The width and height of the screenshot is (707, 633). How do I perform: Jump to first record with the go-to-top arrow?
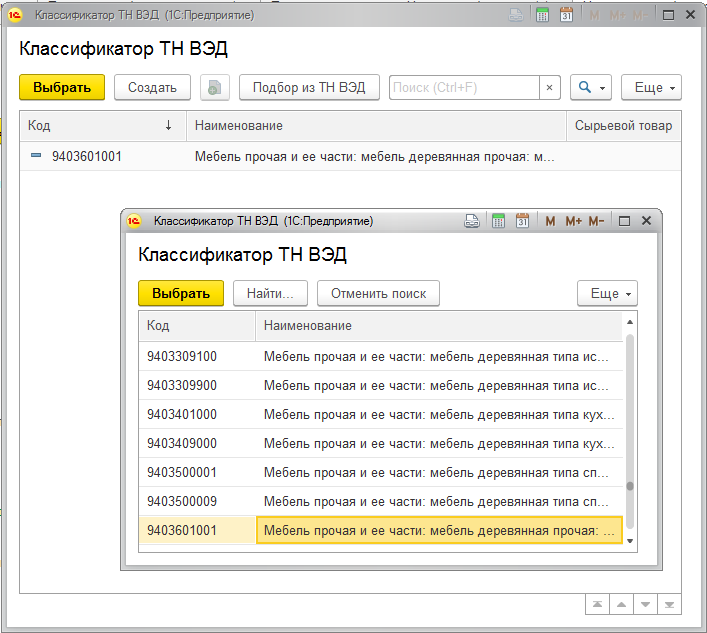597,604
